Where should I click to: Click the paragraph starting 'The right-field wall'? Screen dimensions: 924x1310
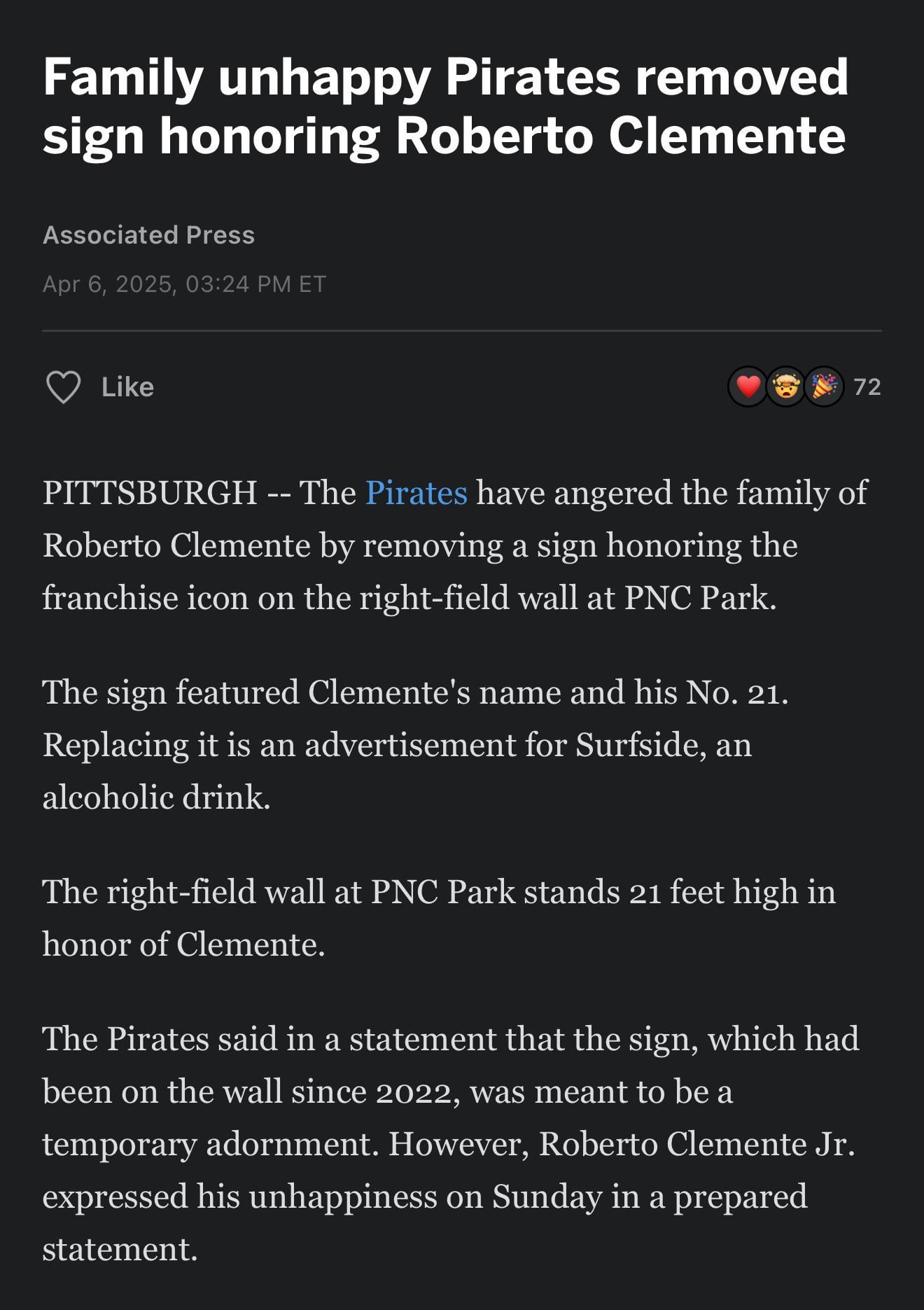(439, 918)
